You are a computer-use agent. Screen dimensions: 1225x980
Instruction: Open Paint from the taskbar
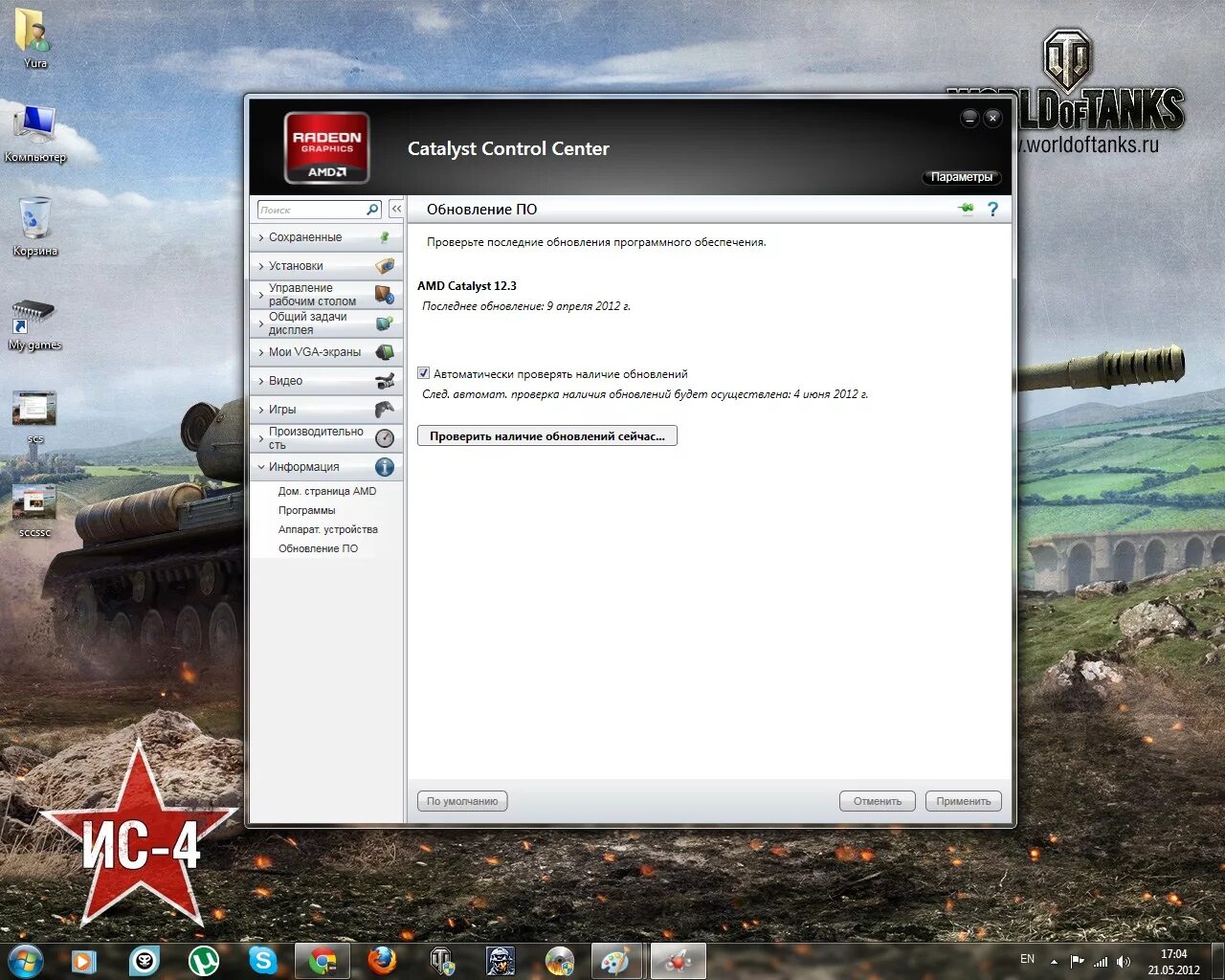pos(614,961)
